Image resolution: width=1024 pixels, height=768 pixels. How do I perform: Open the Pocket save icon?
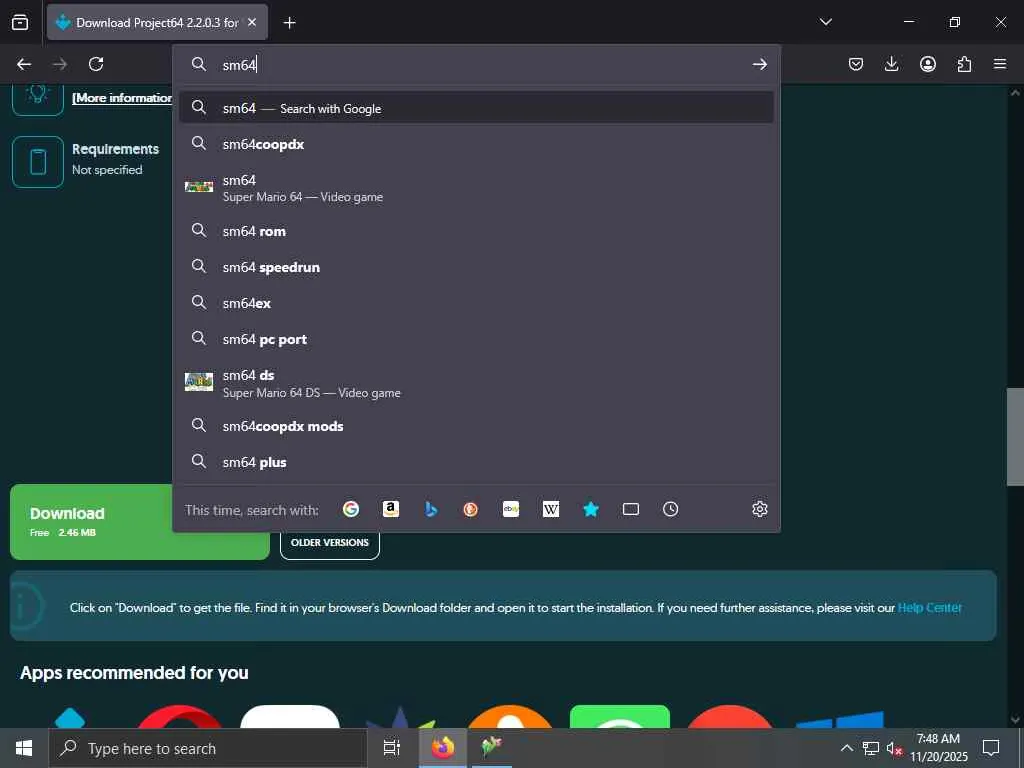point(856,64)
